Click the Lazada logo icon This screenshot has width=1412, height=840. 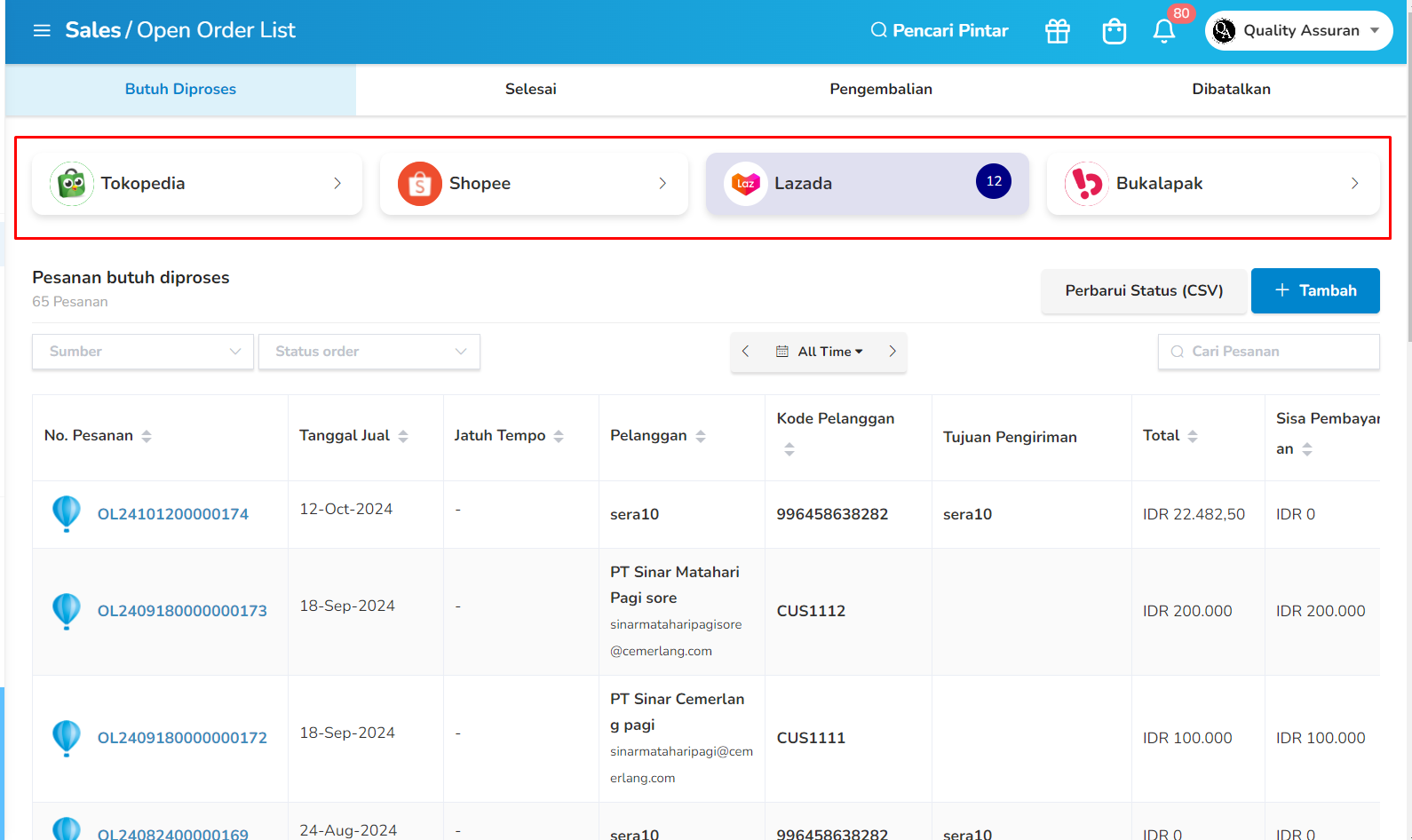pyautogui.click(x=746, y=184)
